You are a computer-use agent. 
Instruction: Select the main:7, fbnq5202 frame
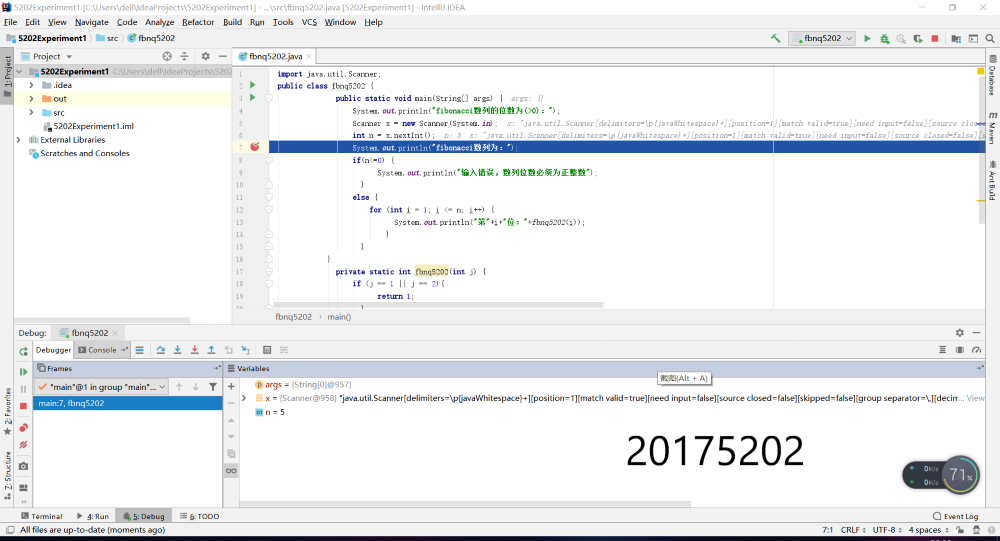point(128,403)
